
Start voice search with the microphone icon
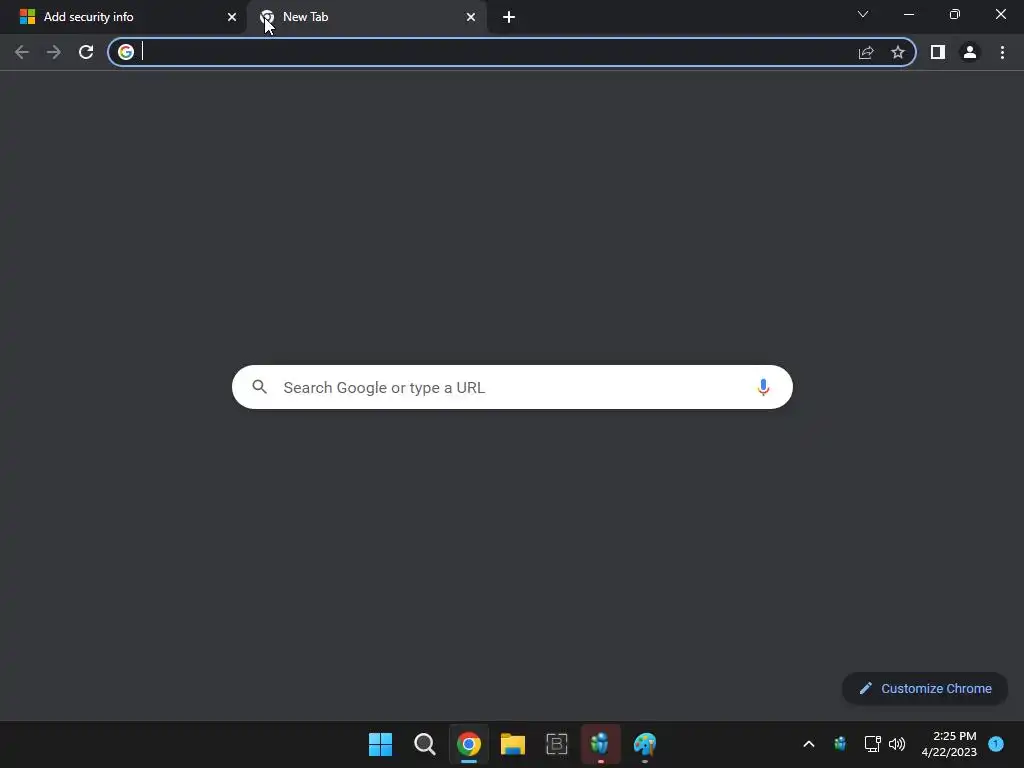(x=763, y=387)
